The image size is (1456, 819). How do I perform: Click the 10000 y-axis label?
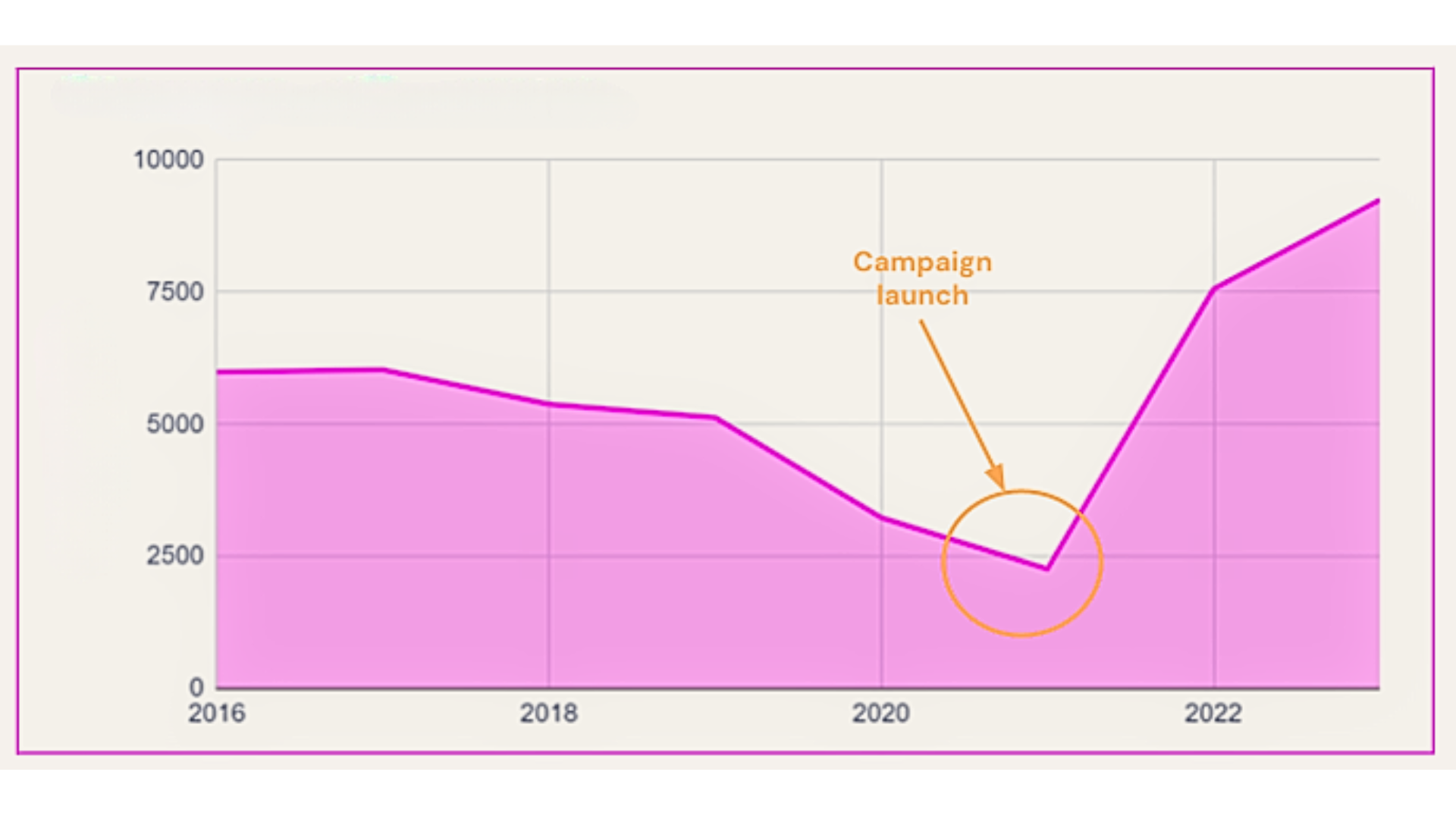click(168, 160)
